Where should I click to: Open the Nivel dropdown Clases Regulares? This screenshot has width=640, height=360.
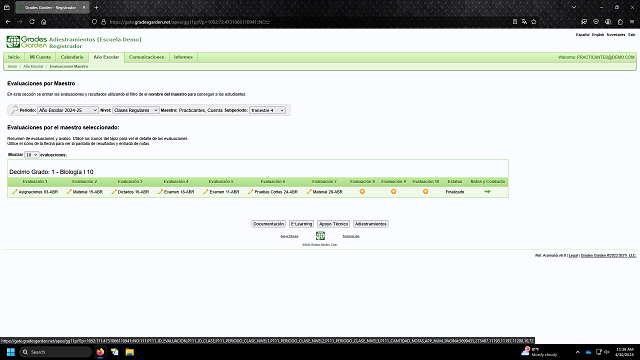pyautogui.click(x=136, y=110)
